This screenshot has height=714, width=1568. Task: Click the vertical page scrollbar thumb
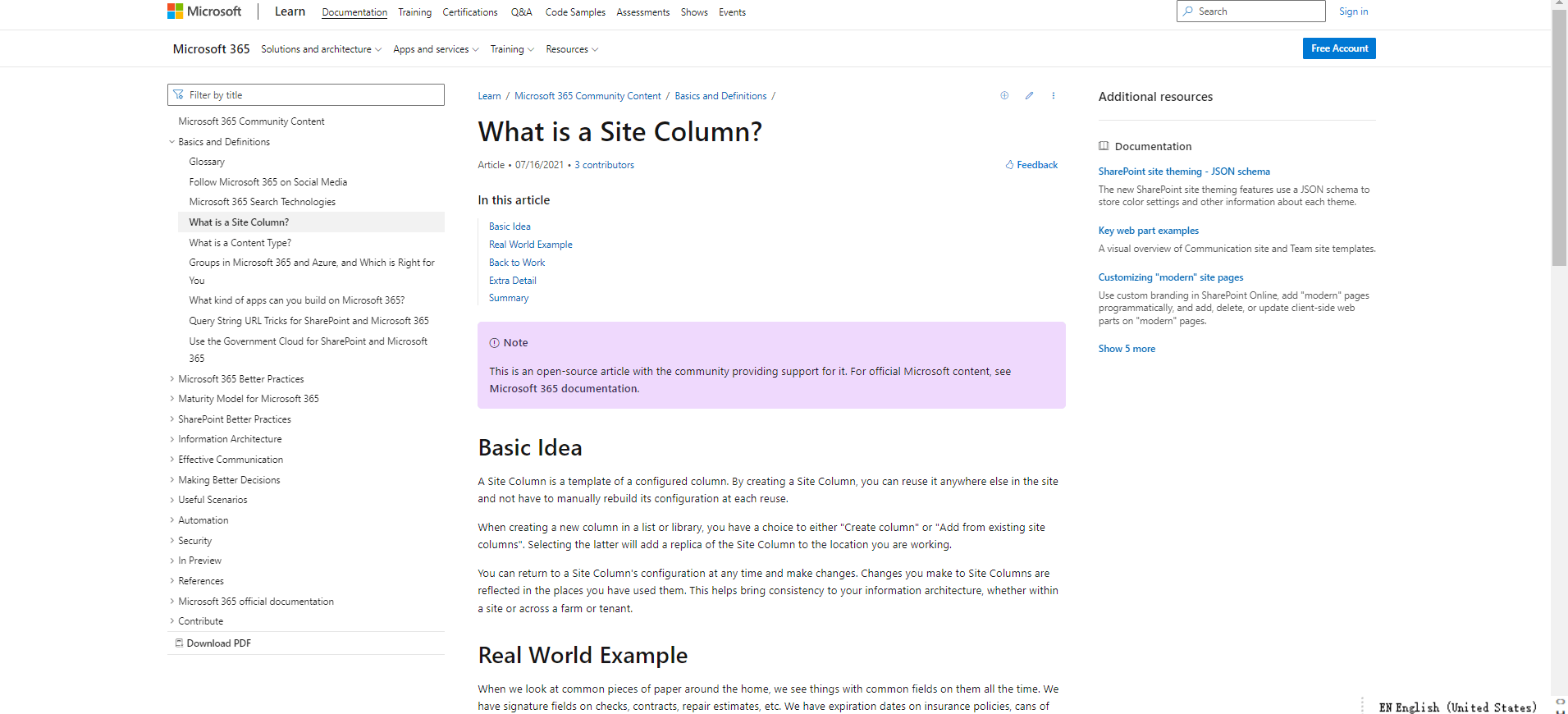click(1559, 138)
